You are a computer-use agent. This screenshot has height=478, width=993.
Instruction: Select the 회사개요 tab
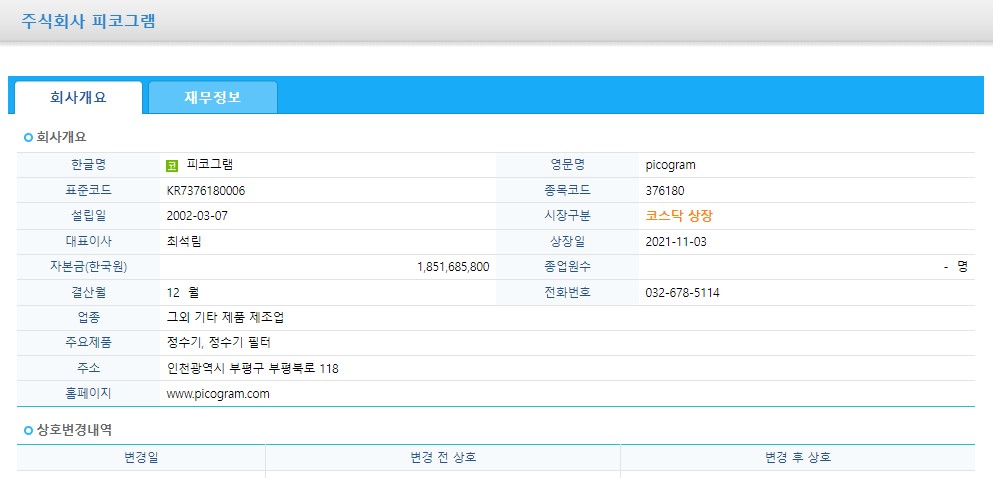click(79, 97)
